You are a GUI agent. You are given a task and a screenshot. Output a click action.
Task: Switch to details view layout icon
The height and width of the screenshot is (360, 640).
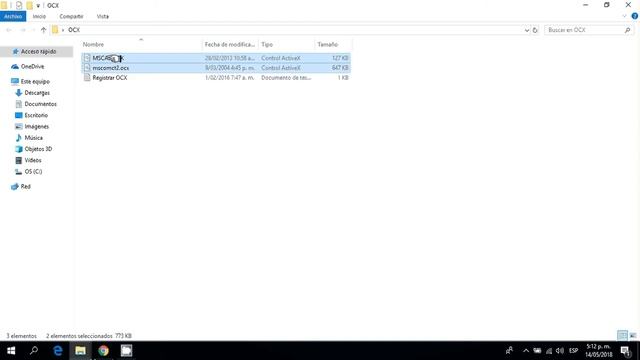tap(622, 336)
